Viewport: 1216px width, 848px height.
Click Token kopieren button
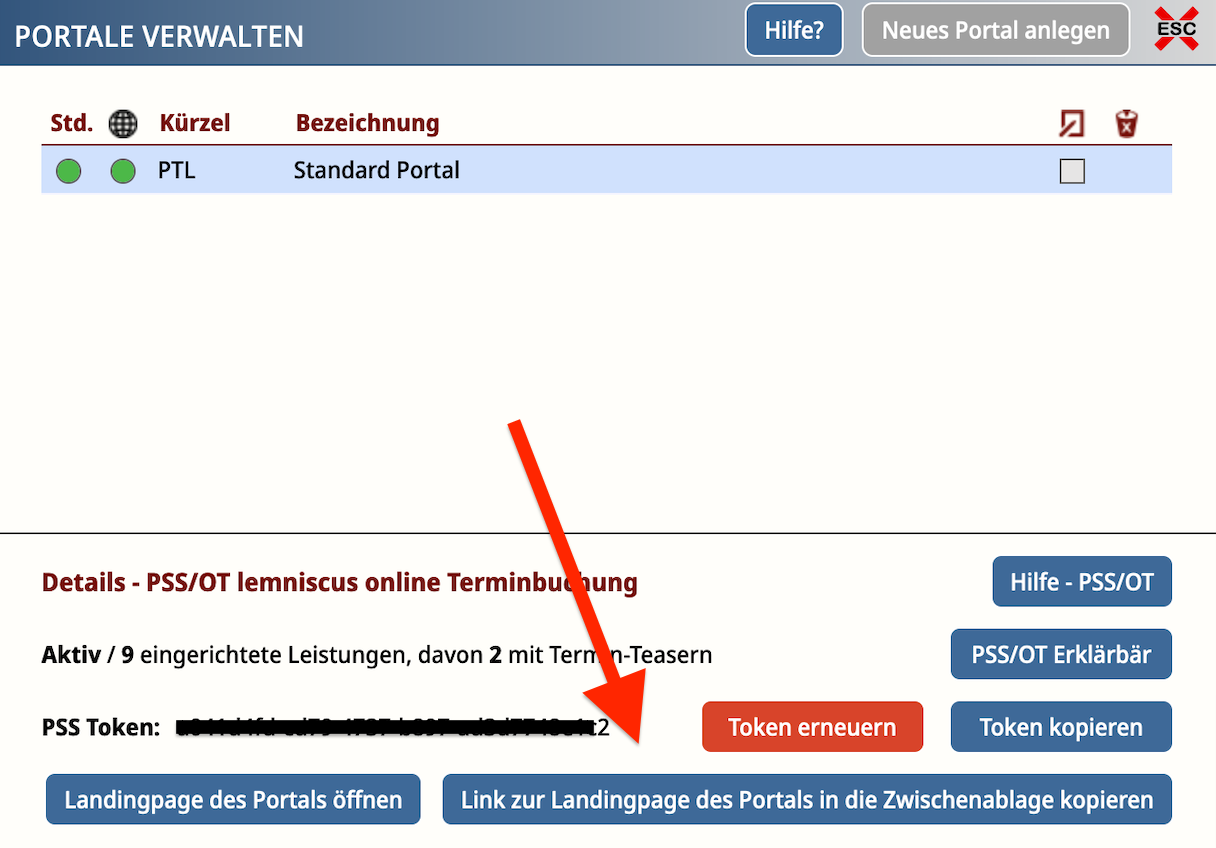coord(1060,727)
